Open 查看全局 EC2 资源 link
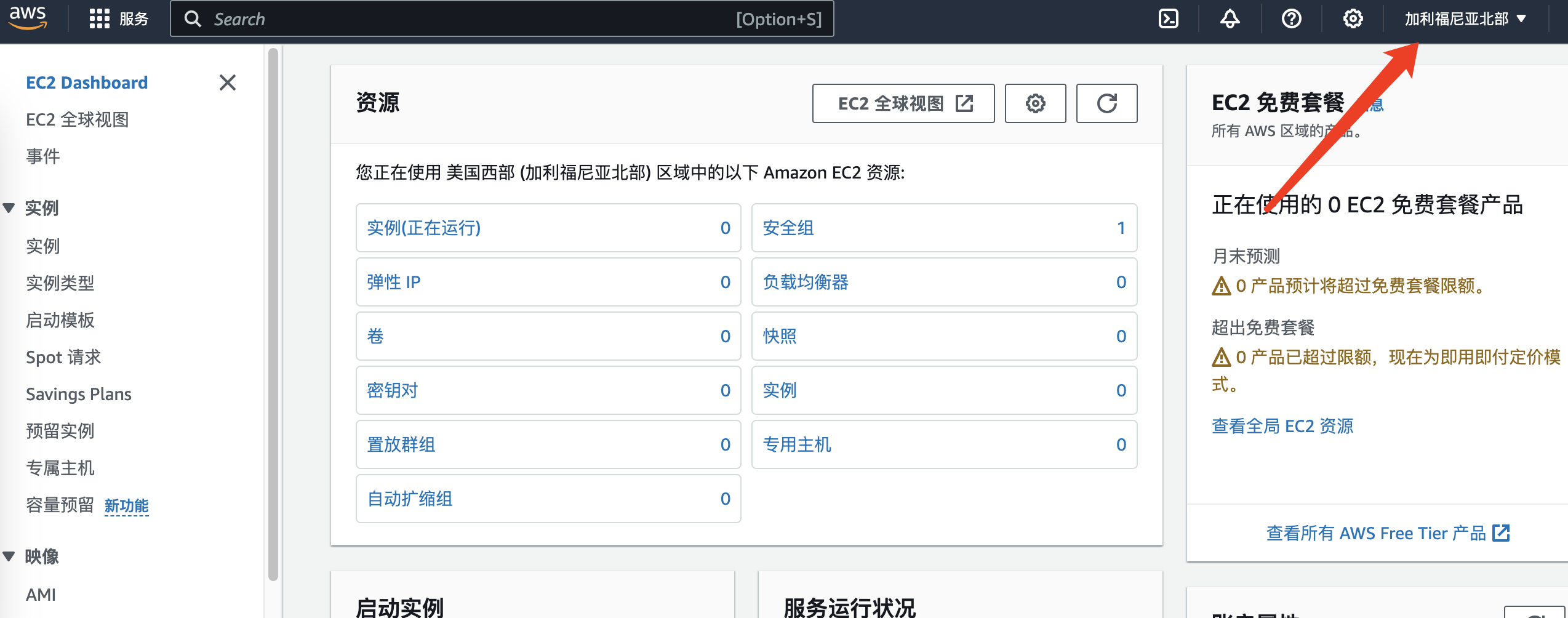1568x618 pixels. pos(1282,426)
